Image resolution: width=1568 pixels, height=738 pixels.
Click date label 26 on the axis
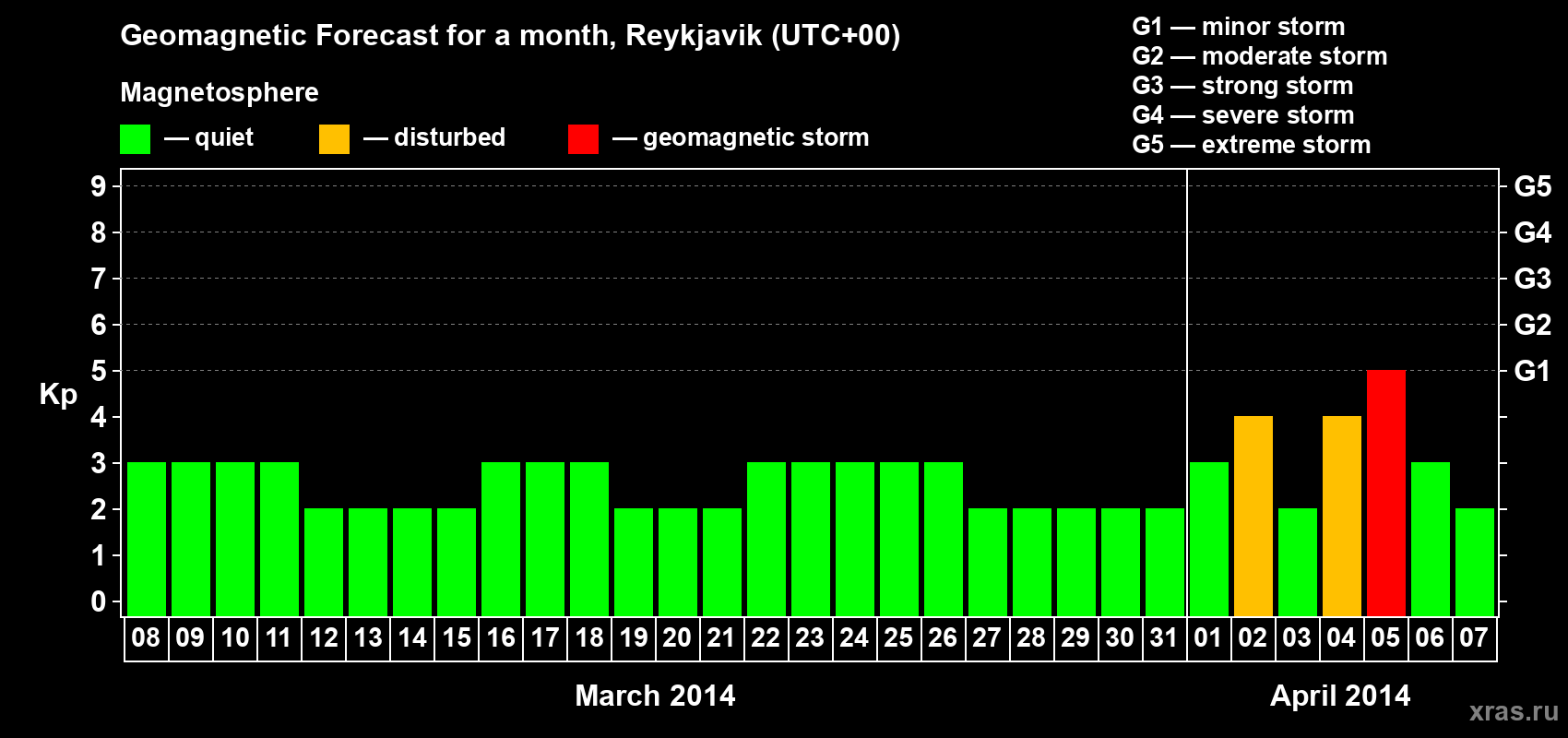tap(943, 637)
